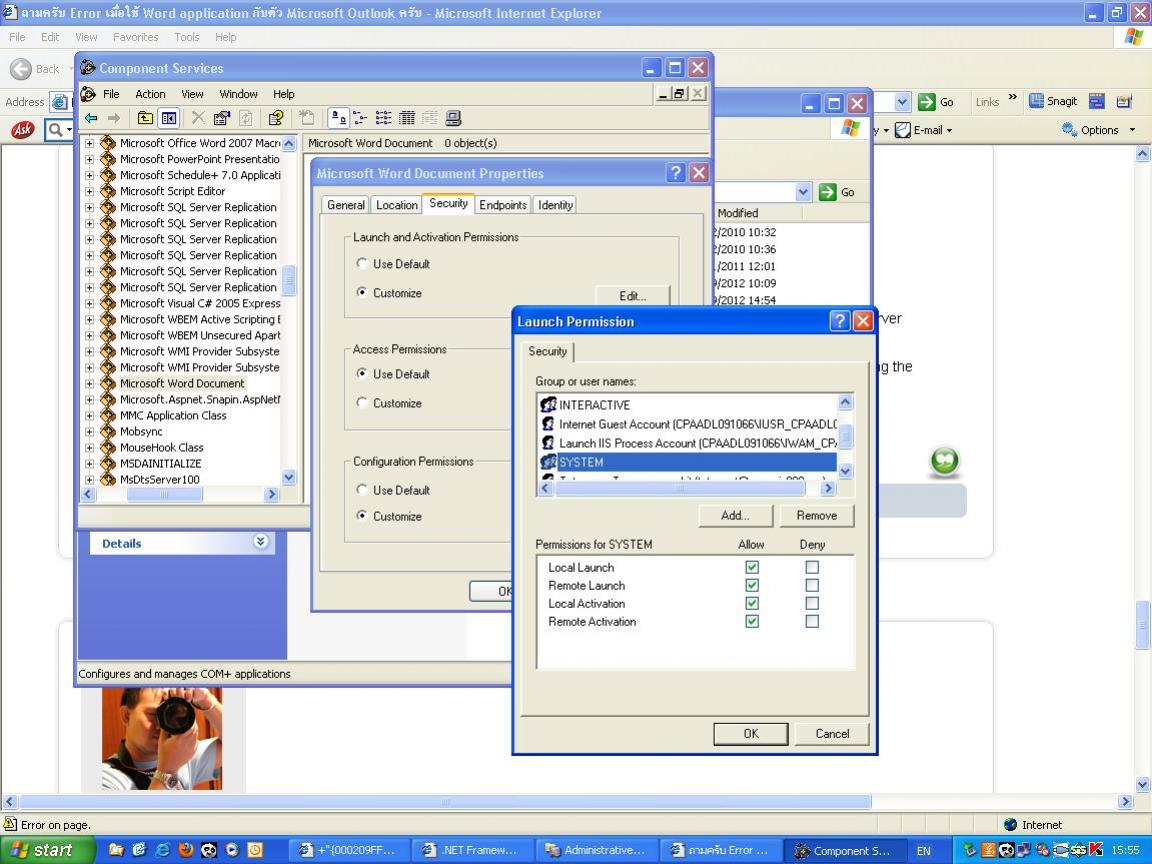The height and width of the screenshot is (864, 1152).
Task: Toggle the Show/Hide Console Tree icon
Action: pos(169,118)
